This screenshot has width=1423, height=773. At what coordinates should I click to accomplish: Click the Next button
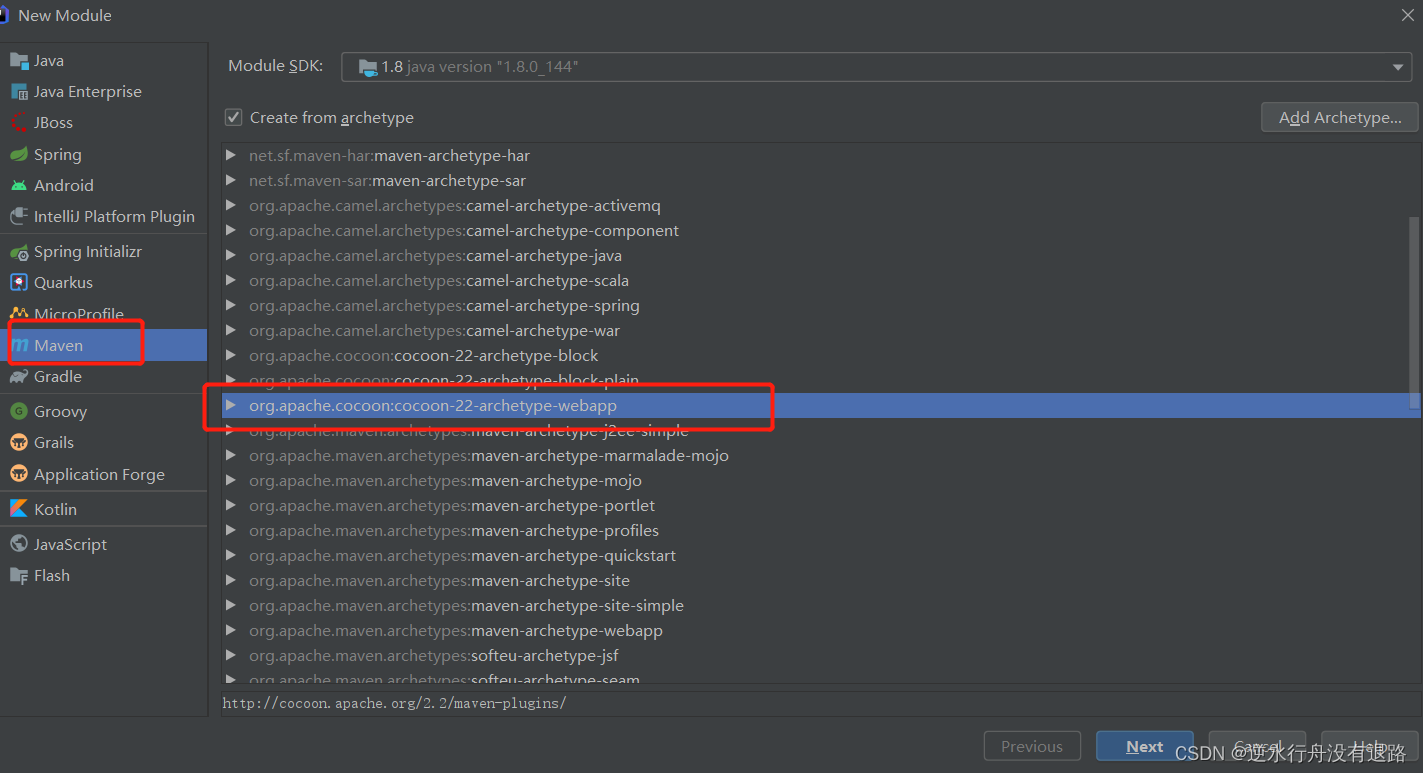pos(1144,746)
